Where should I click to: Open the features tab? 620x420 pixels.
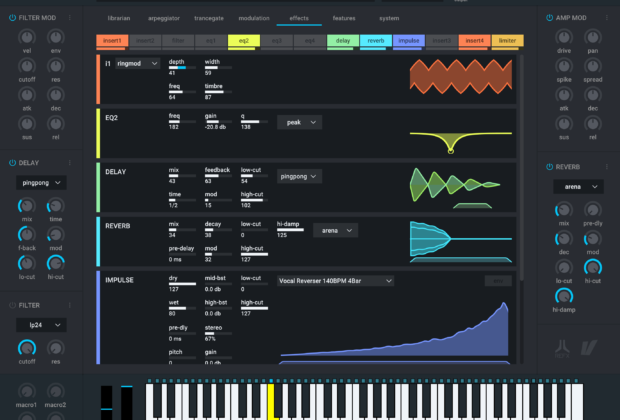point(344,18)
